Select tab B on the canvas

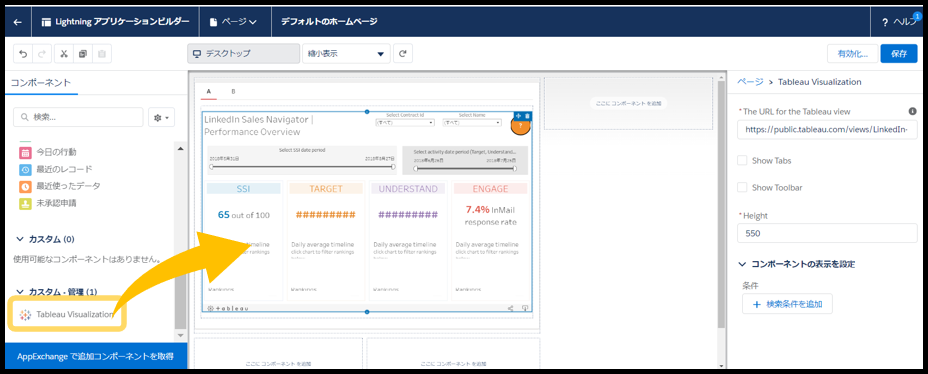point(233,92)
